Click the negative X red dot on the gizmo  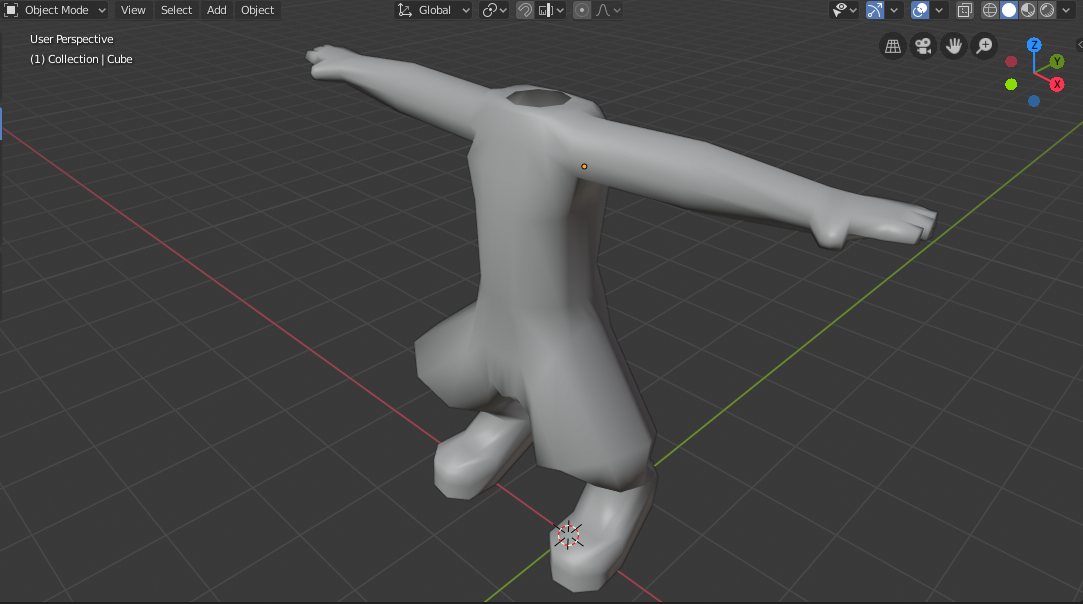[1011, 62]
